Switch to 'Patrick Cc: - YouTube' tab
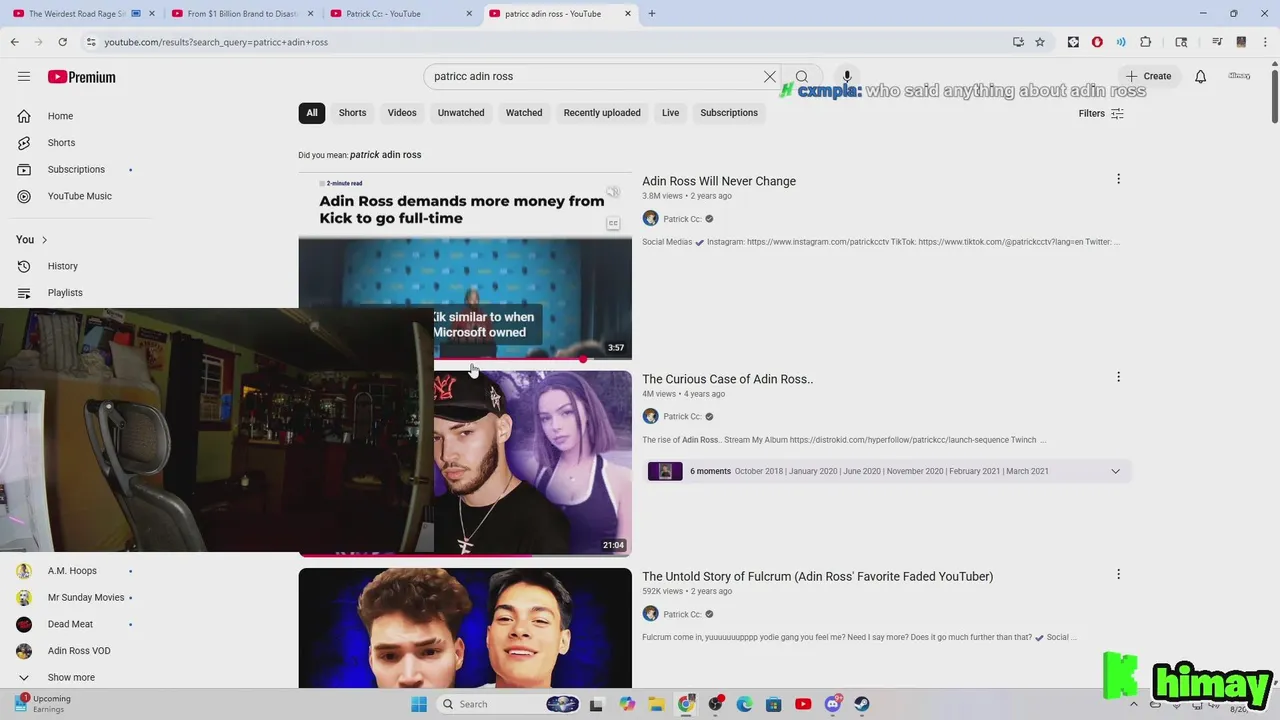Viewport: 1280px width, 720px height. (402, 14)
